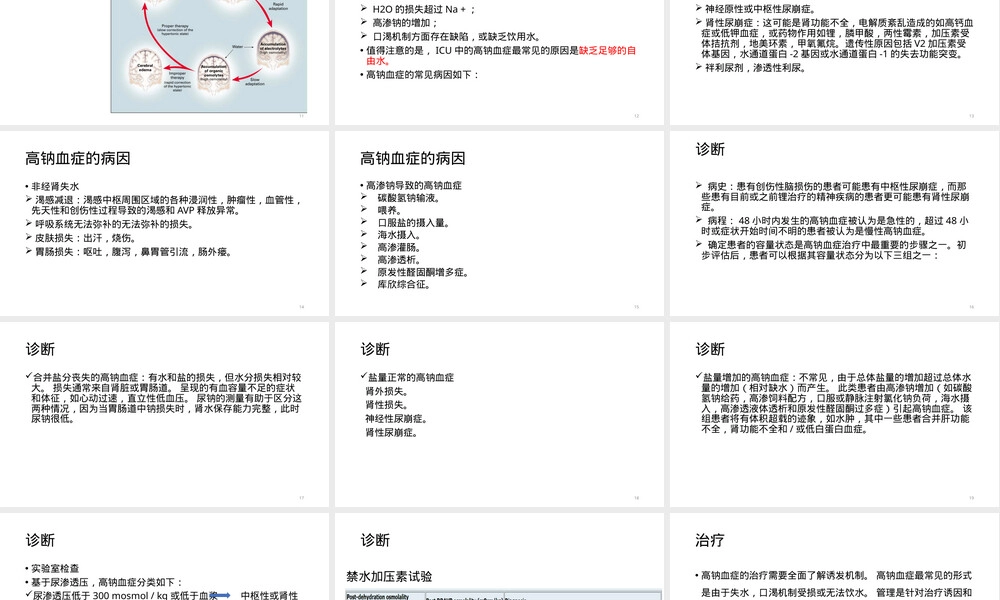Click the paragraph starting 肾性尿崩症：这可能是肾功能不全

tap(837, 38)
